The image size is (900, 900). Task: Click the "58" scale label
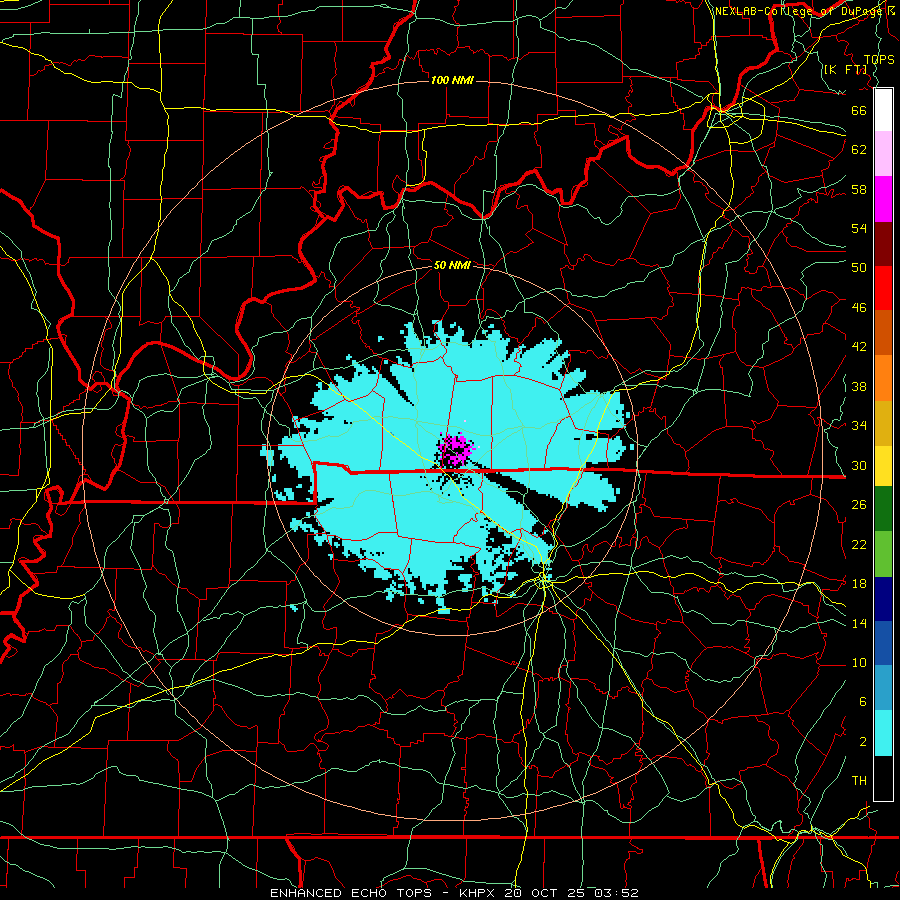click(x=859, y=189)
